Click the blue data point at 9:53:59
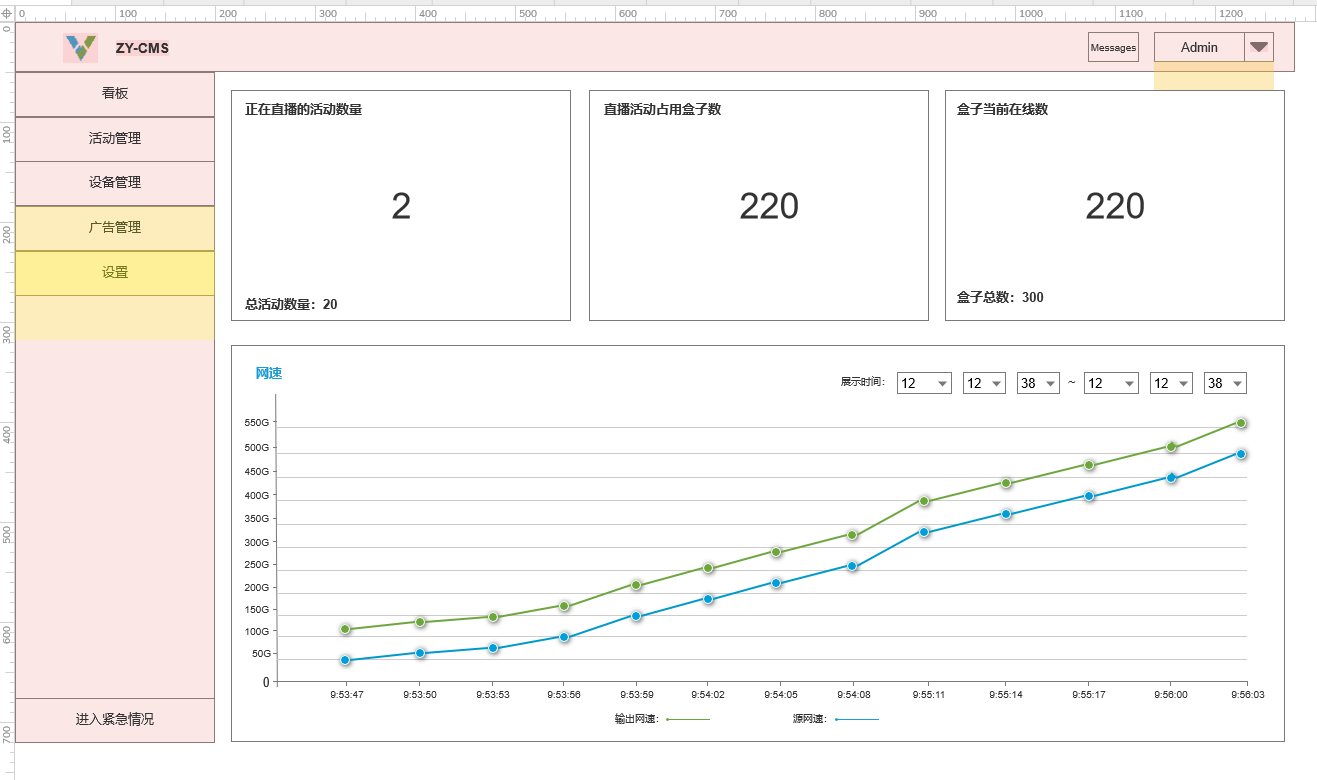This screenshot has width=1317, height=780. click(636, 616)
